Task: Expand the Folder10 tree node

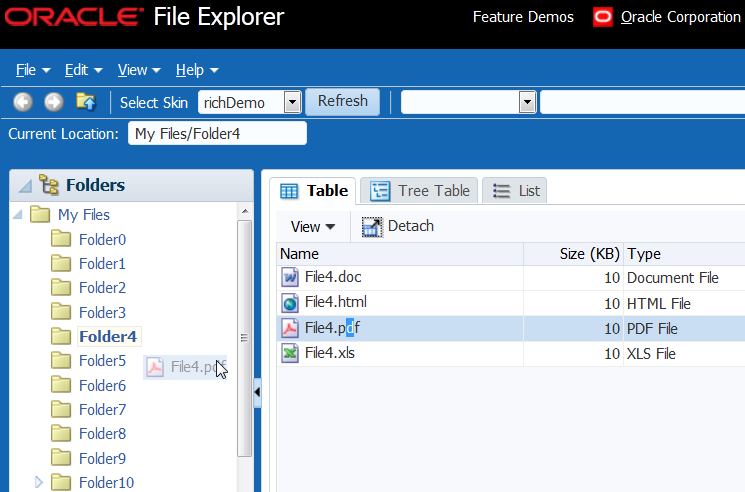Action: point(39,482)
